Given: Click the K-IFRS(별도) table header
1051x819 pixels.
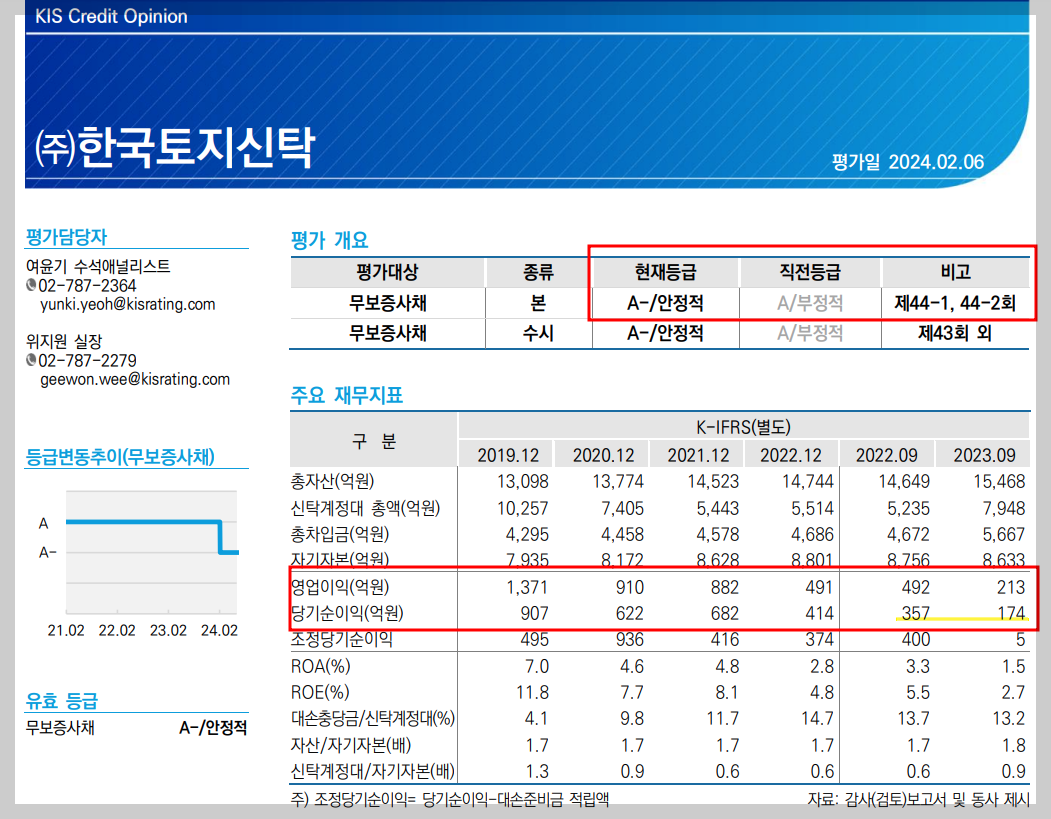Looking at the screenshot, I should tap(743, 427).
